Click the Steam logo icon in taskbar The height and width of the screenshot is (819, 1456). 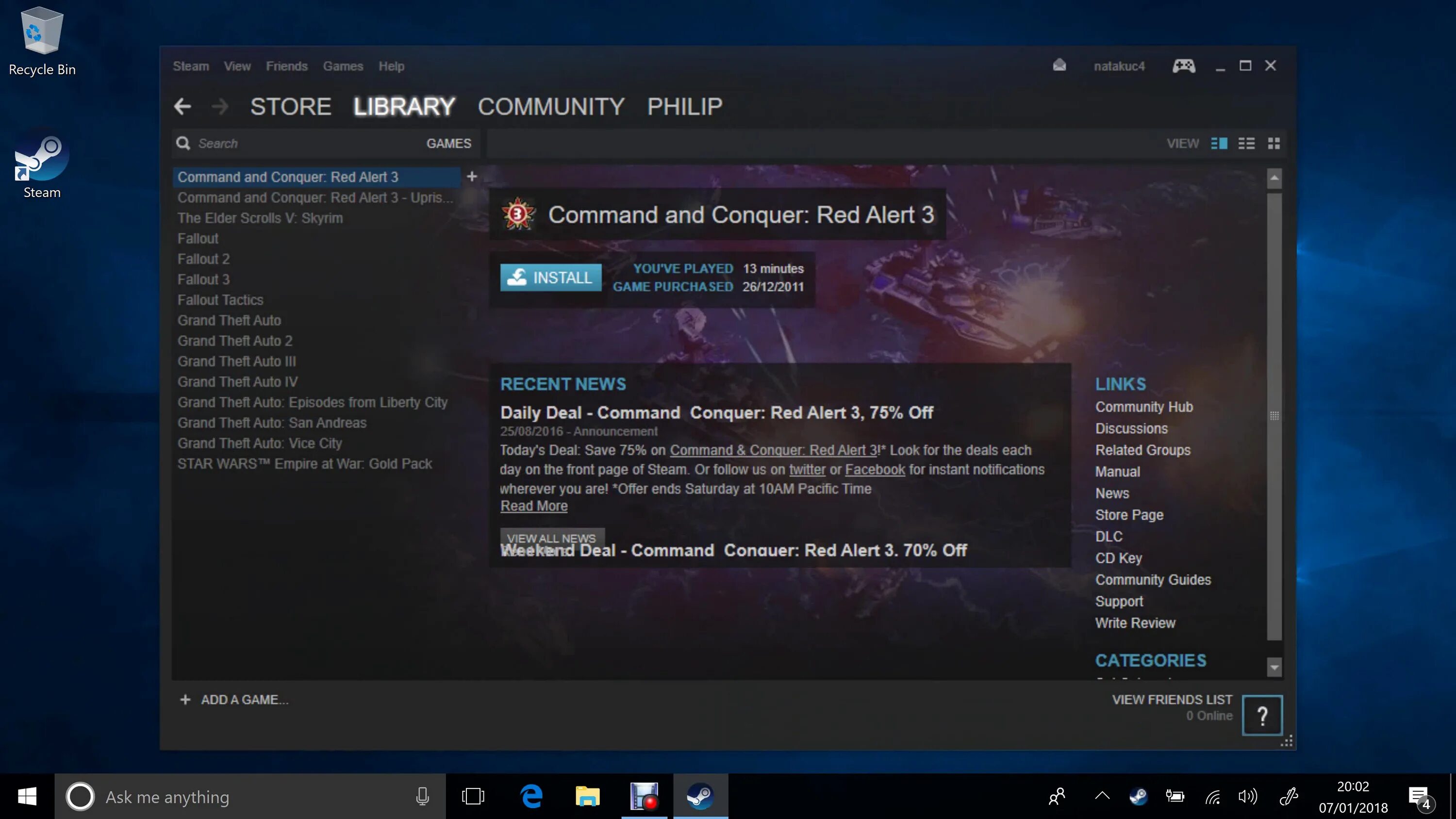tap(700, 796)
